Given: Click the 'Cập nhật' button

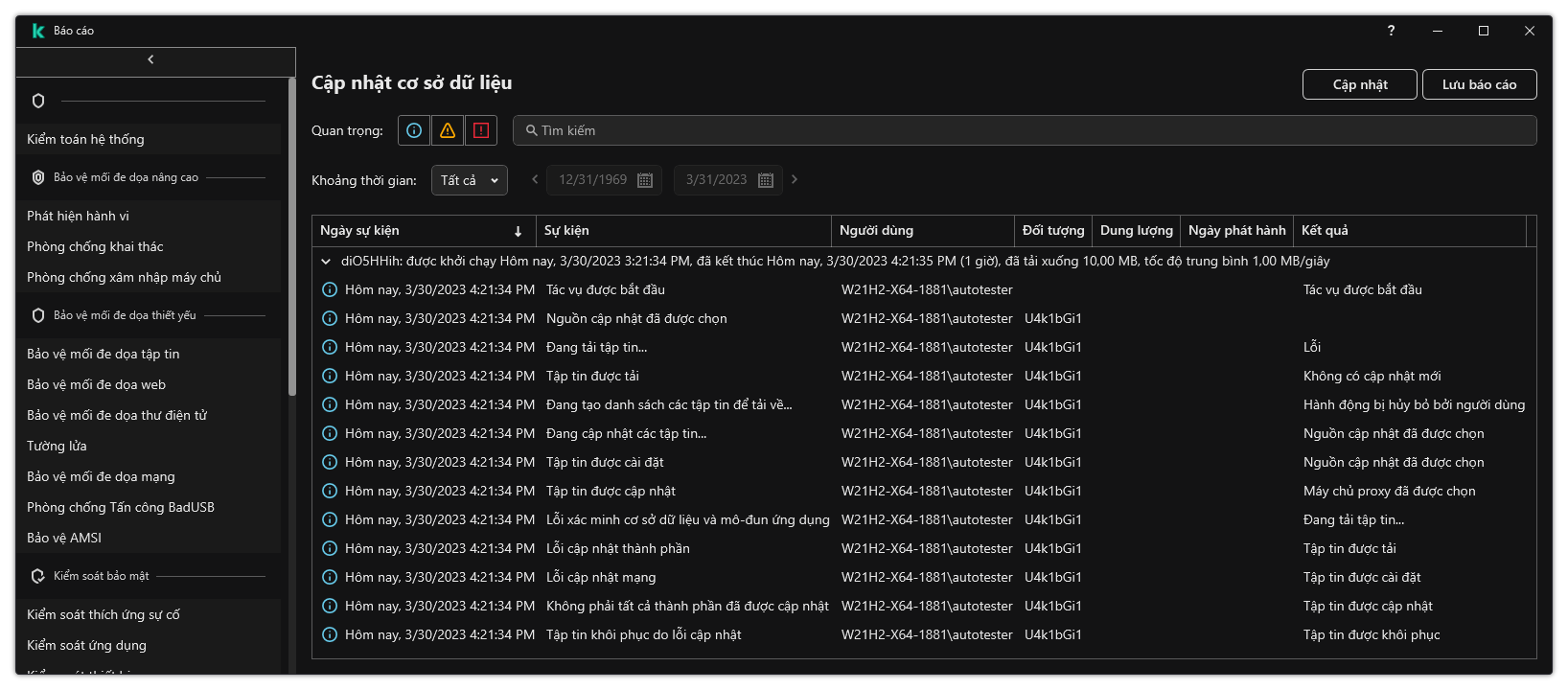Looking at the screenshot, I should [x=1359, y=84].
